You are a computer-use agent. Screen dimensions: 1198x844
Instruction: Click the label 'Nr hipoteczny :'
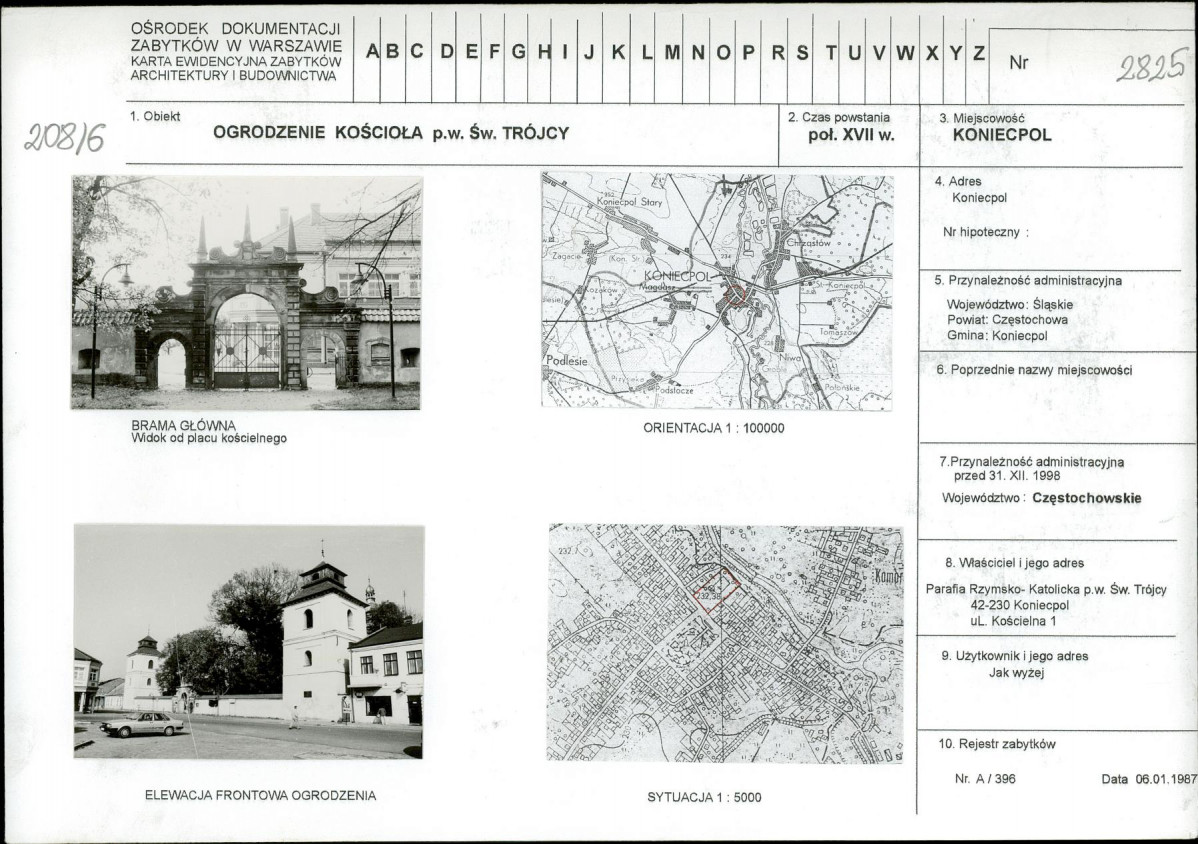[986, 232]
